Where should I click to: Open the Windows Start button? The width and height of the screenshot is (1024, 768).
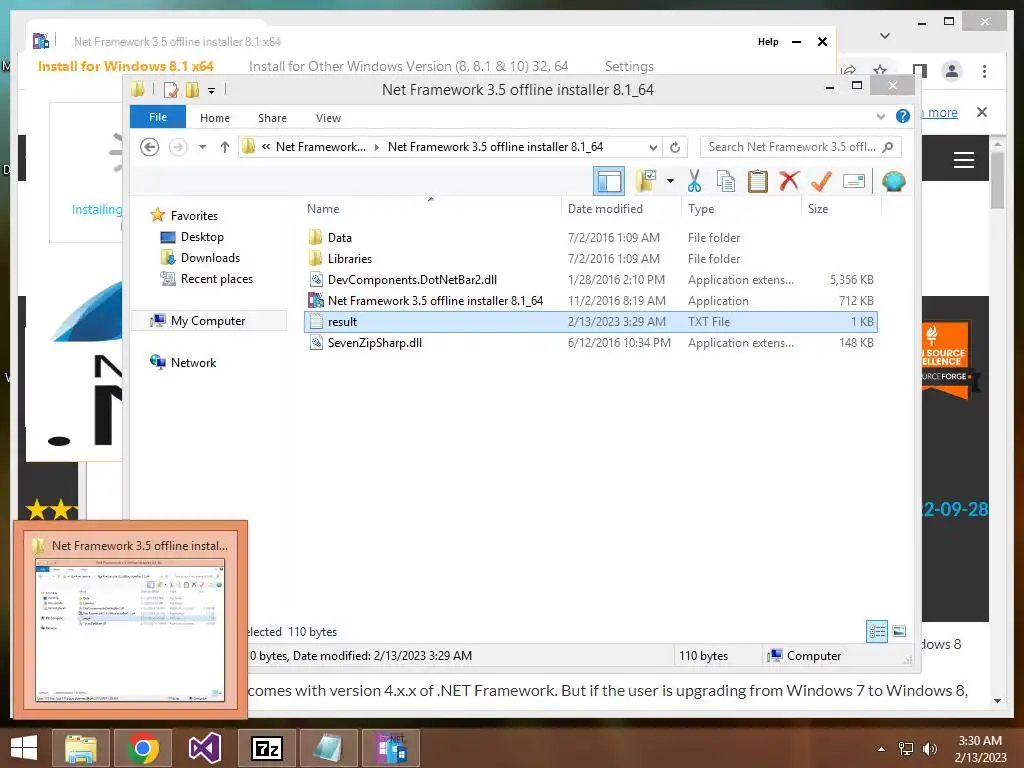[24, 748]
